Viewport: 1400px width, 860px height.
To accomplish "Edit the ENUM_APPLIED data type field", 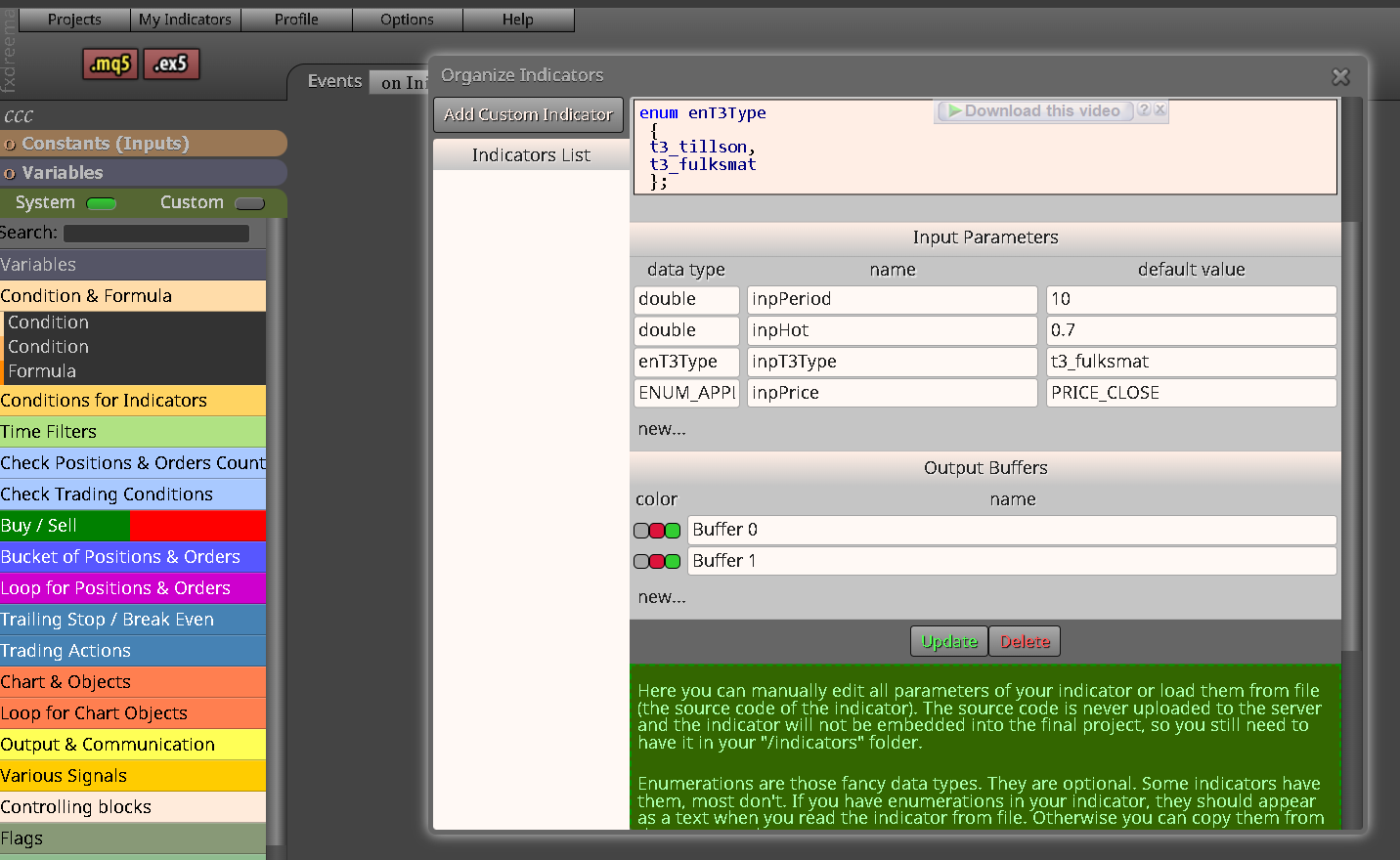I will [686, 393].
